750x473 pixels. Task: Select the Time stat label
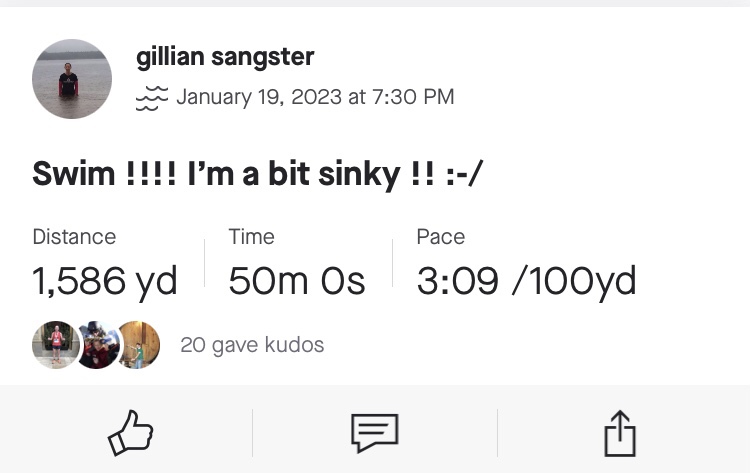251,237
